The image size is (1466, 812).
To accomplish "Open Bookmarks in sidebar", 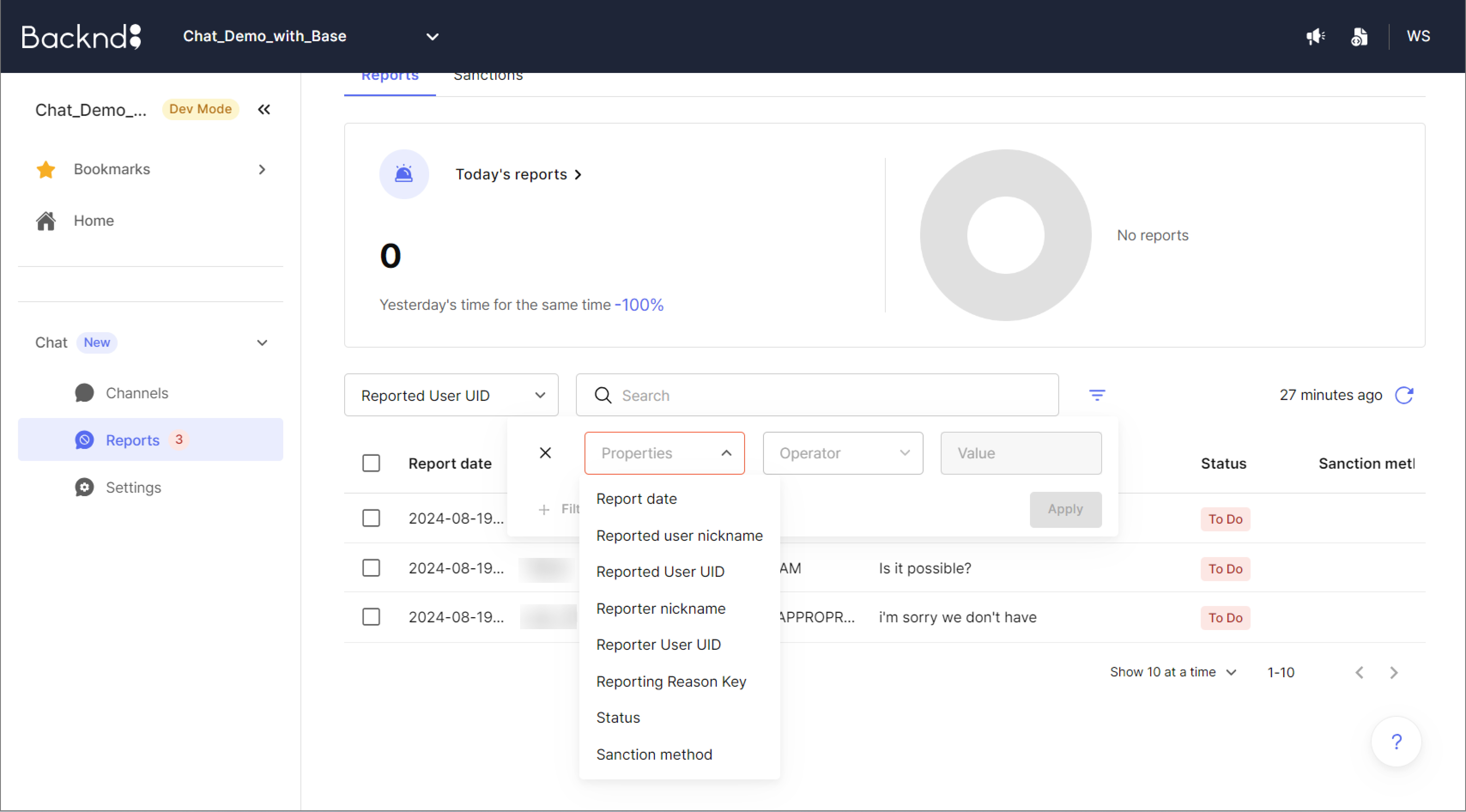I will click(150, 170).
